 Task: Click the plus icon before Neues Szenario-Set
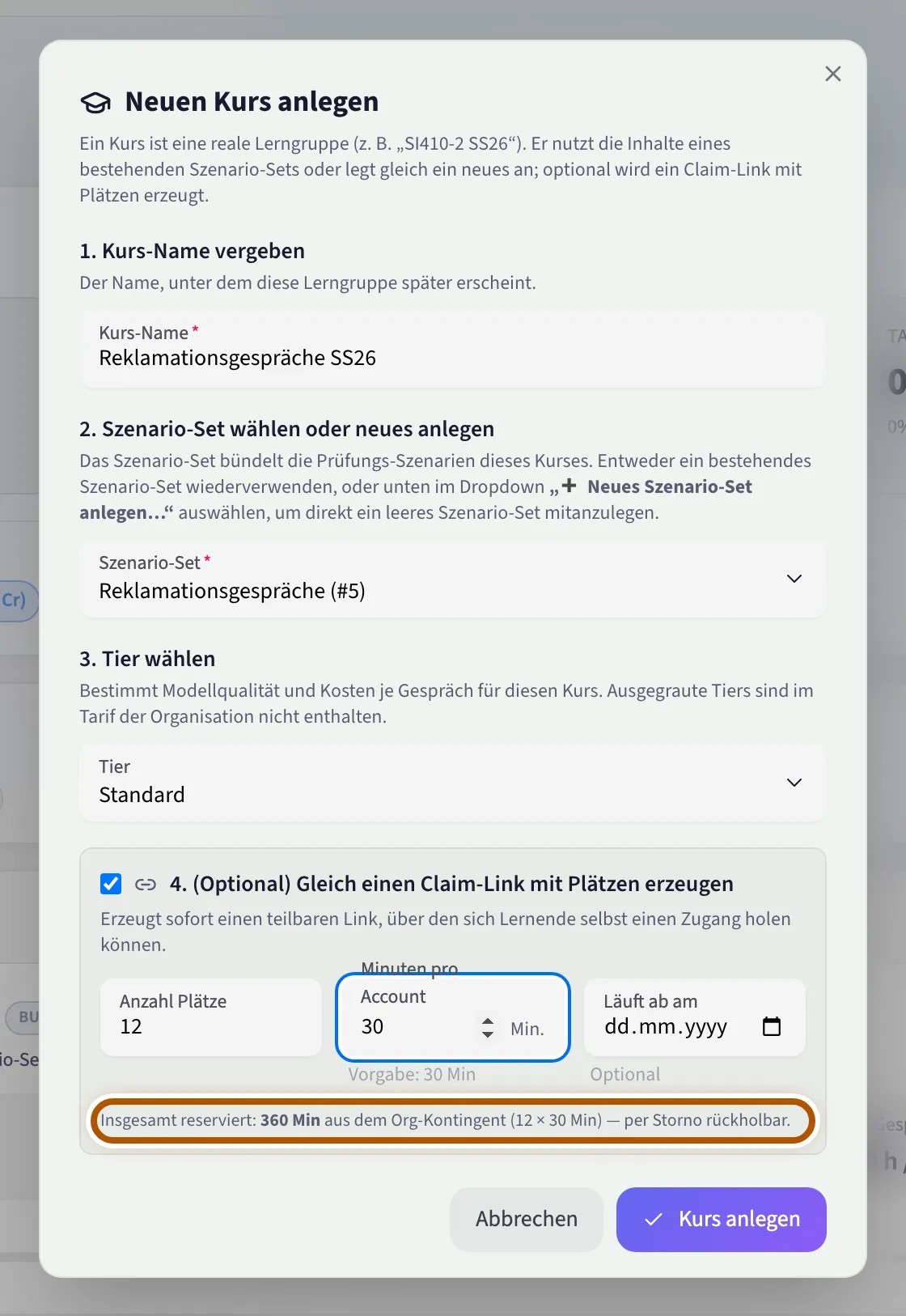pyautogui.click(x=569, y=486)
